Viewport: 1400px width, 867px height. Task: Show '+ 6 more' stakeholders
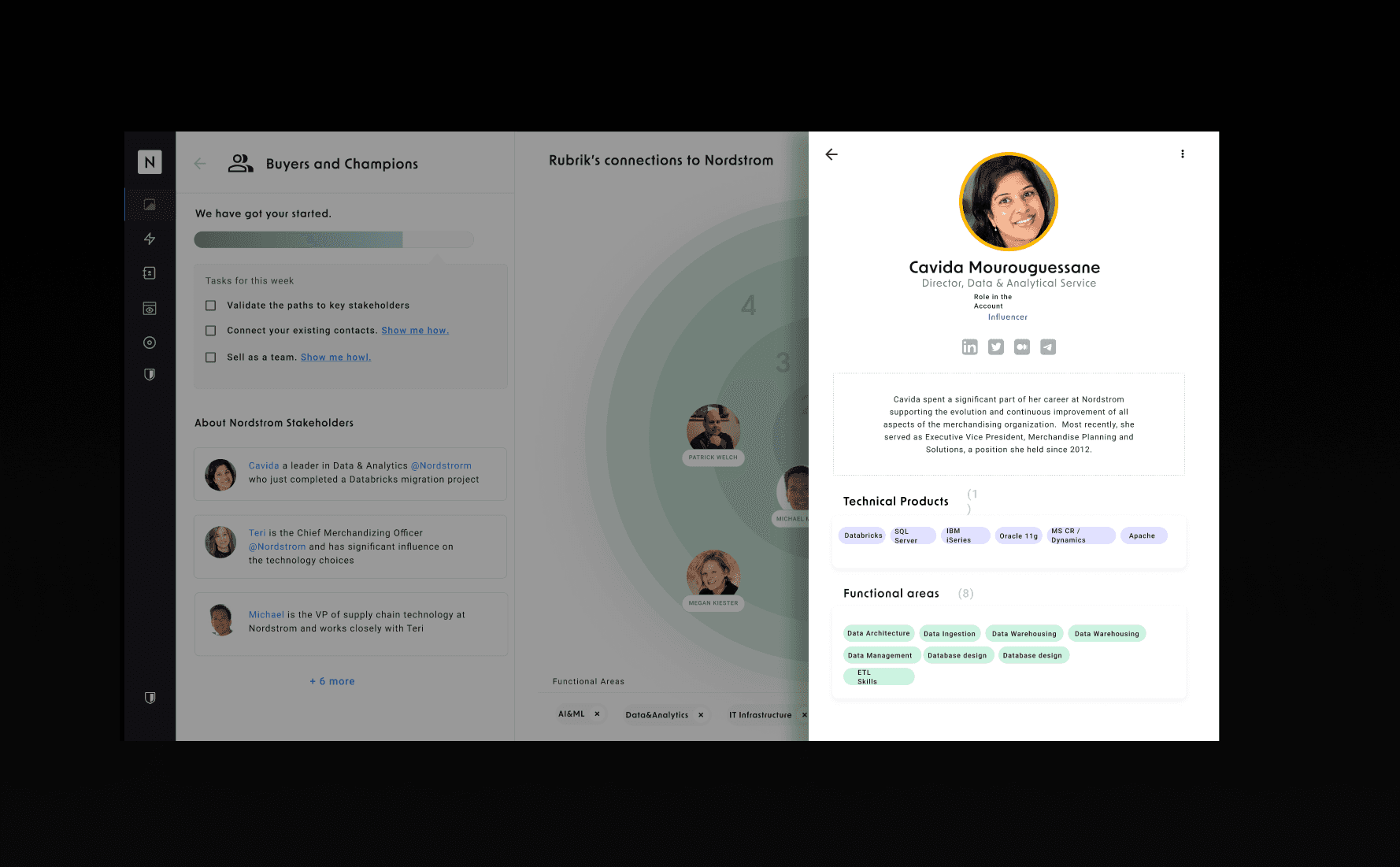(x=332, y=681)
